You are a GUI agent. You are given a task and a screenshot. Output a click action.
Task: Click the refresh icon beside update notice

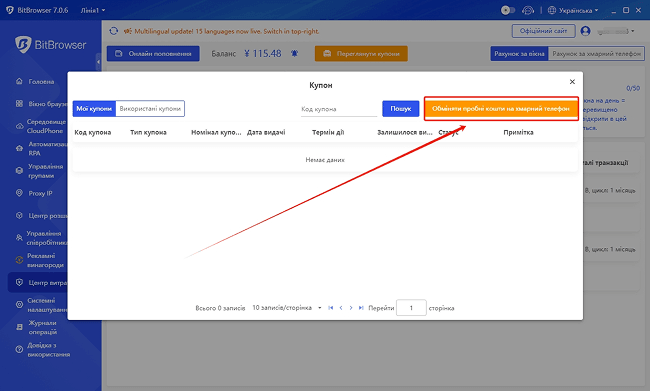click(114, 31)
